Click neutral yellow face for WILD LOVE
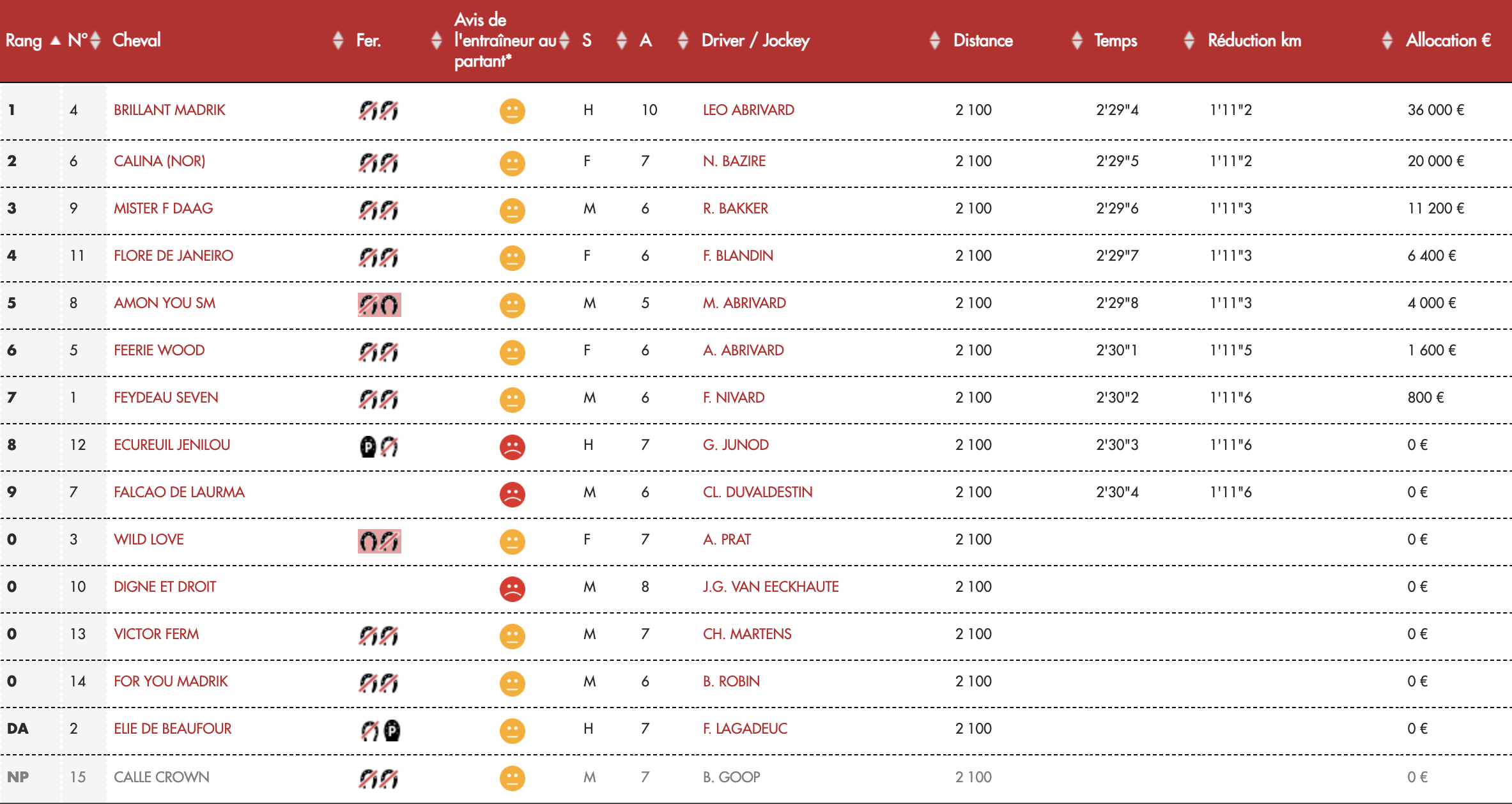1512x804 pixels. [x=512, y=541]
